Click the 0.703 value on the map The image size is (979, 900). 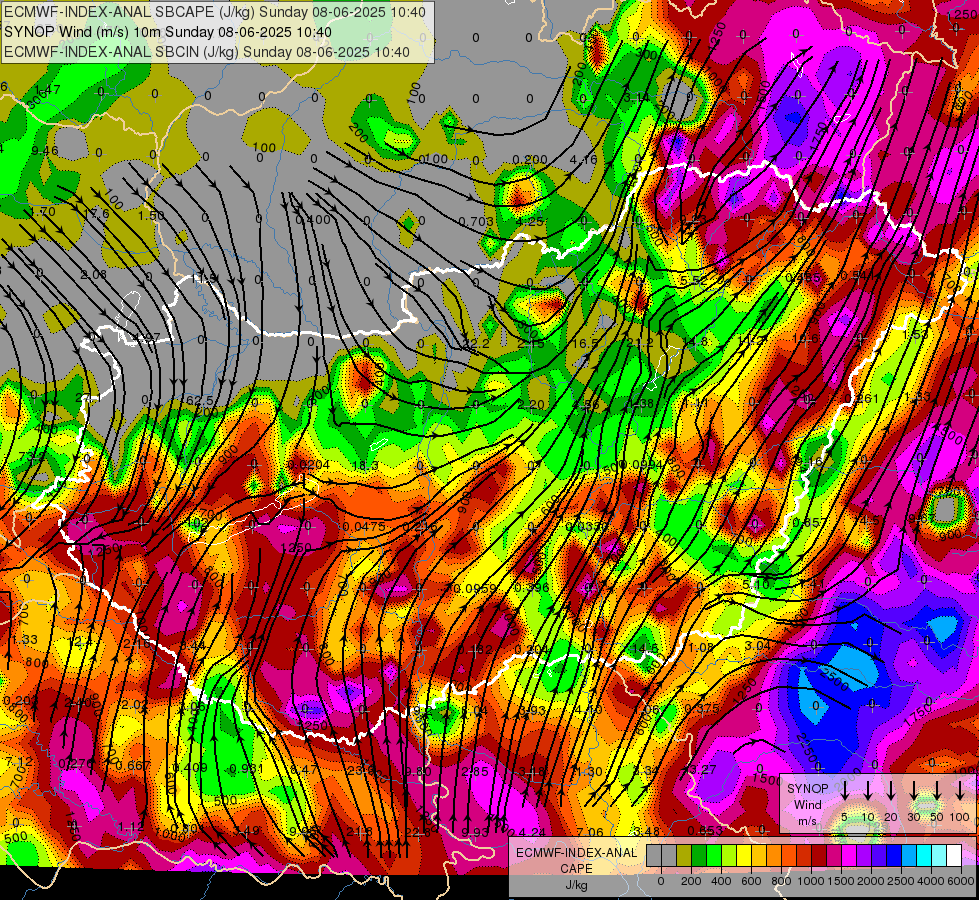tap(476, 222)
